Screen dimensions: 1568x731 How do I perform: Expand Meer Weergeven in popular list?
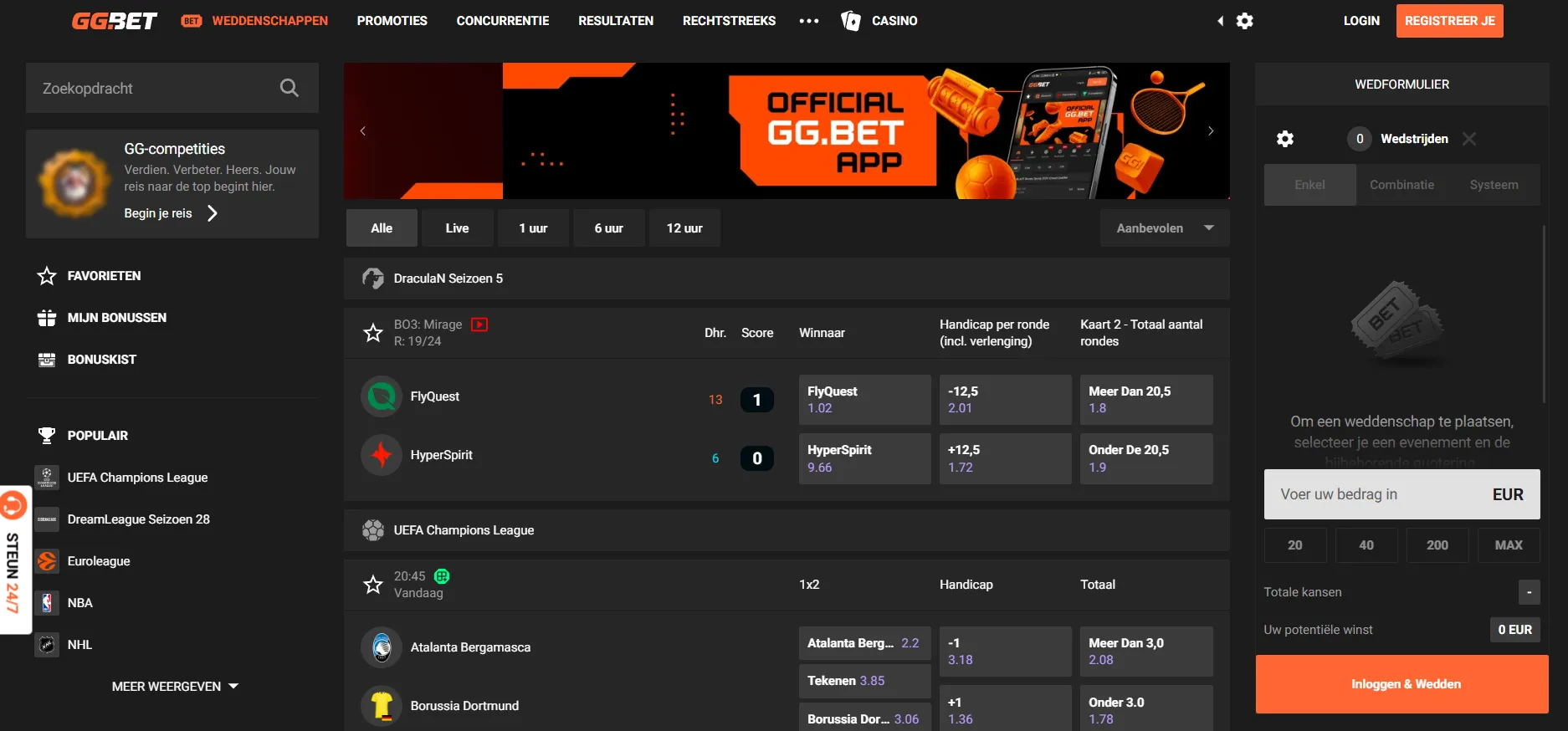(175, 687)
